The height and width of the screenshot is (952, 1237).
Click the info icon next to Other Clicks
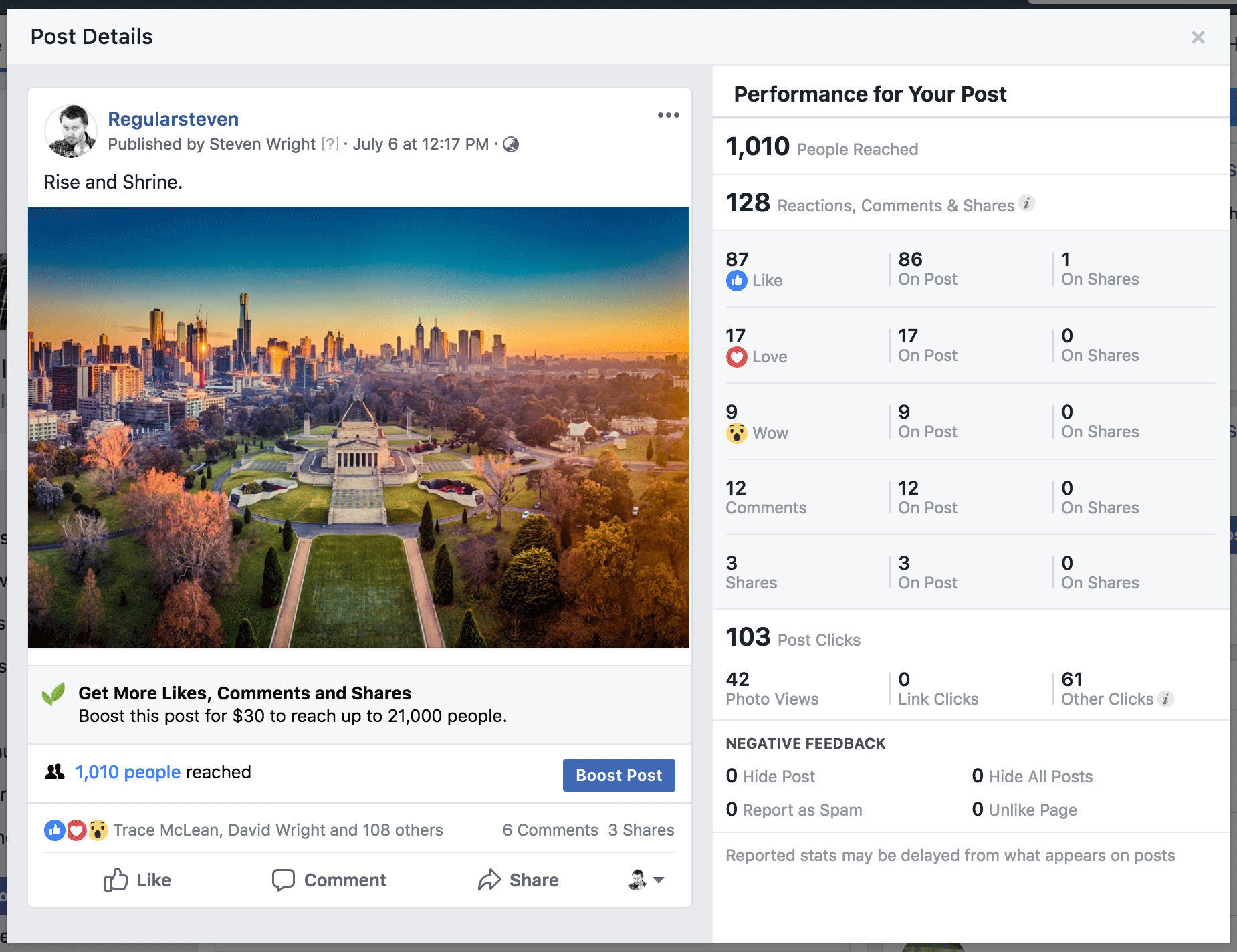(1165, 699)
